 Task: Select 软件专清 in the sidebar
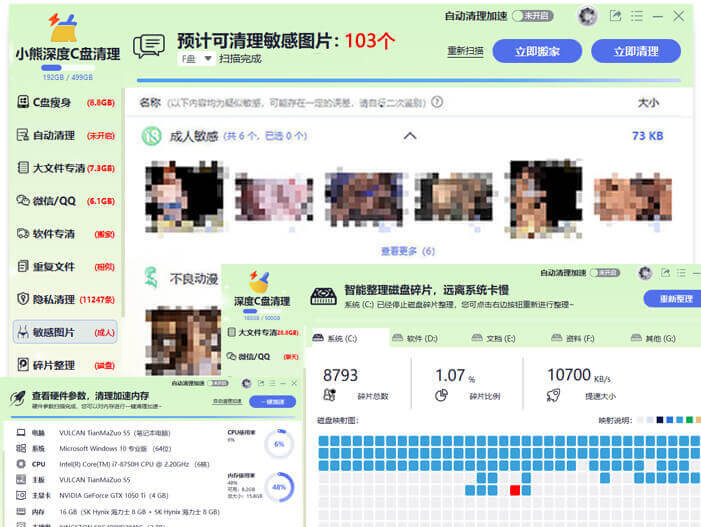click(66, 234)
